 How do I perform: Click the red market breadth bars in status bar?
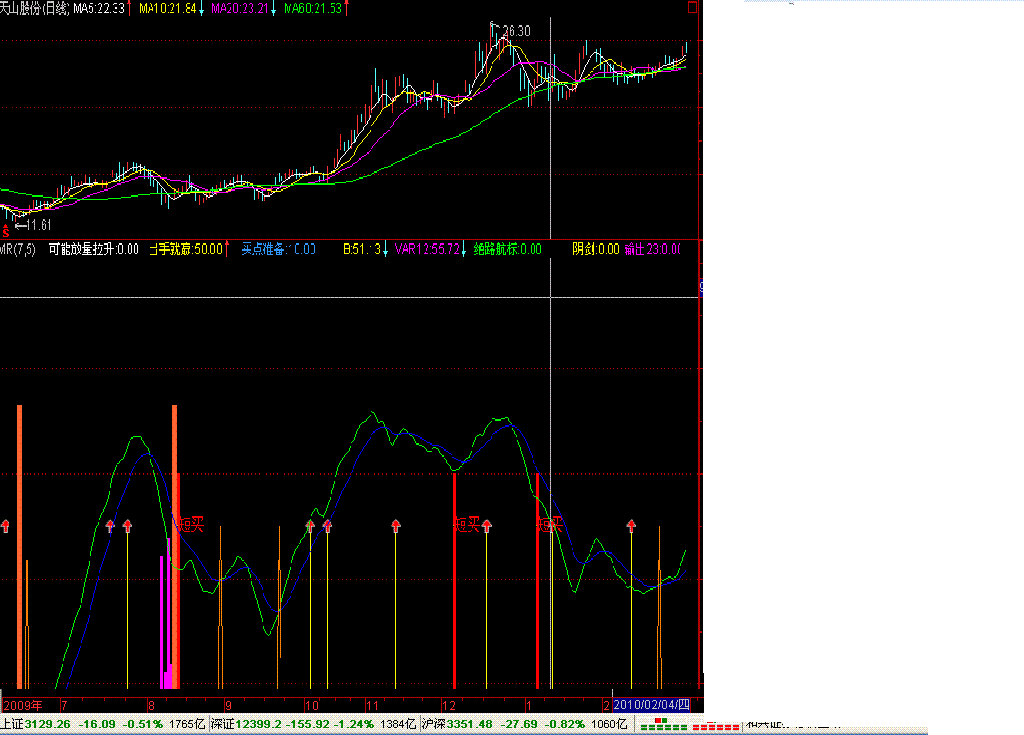pyautogui.click(x=716, y=726)
